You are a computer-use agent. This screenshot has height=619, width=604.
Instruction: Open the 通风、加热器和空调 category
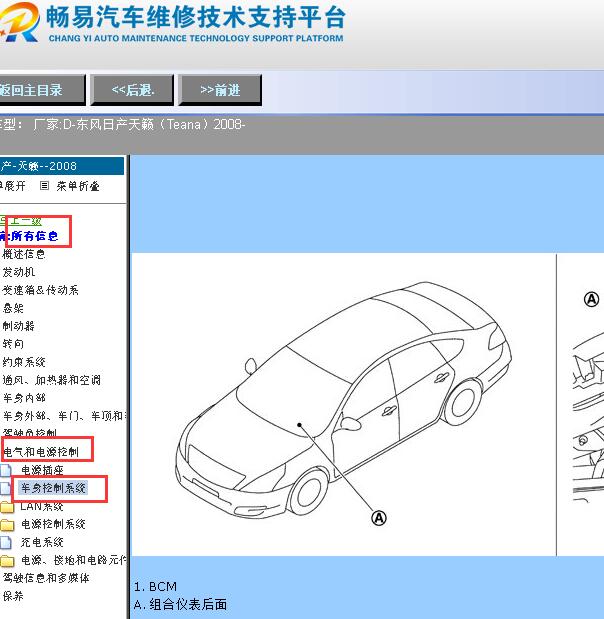[51, 380]
